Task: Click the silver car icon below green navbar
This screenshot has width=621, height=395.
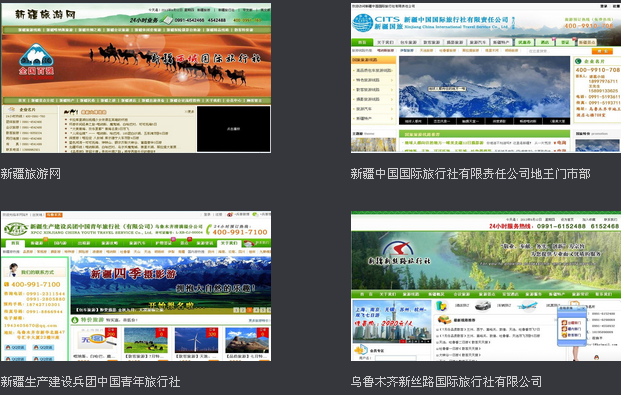Action: [x=482, y=305]
